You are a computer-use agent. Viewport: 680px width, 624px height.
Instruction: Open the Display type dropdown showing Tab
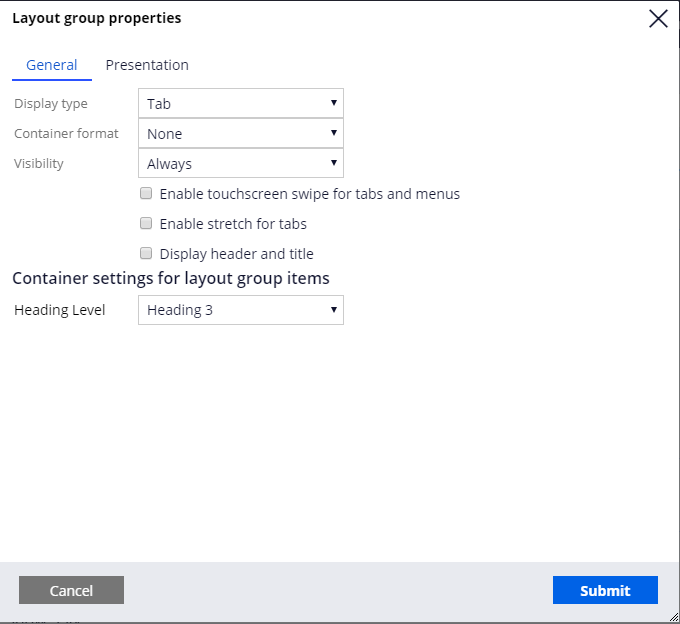(241, 103)
